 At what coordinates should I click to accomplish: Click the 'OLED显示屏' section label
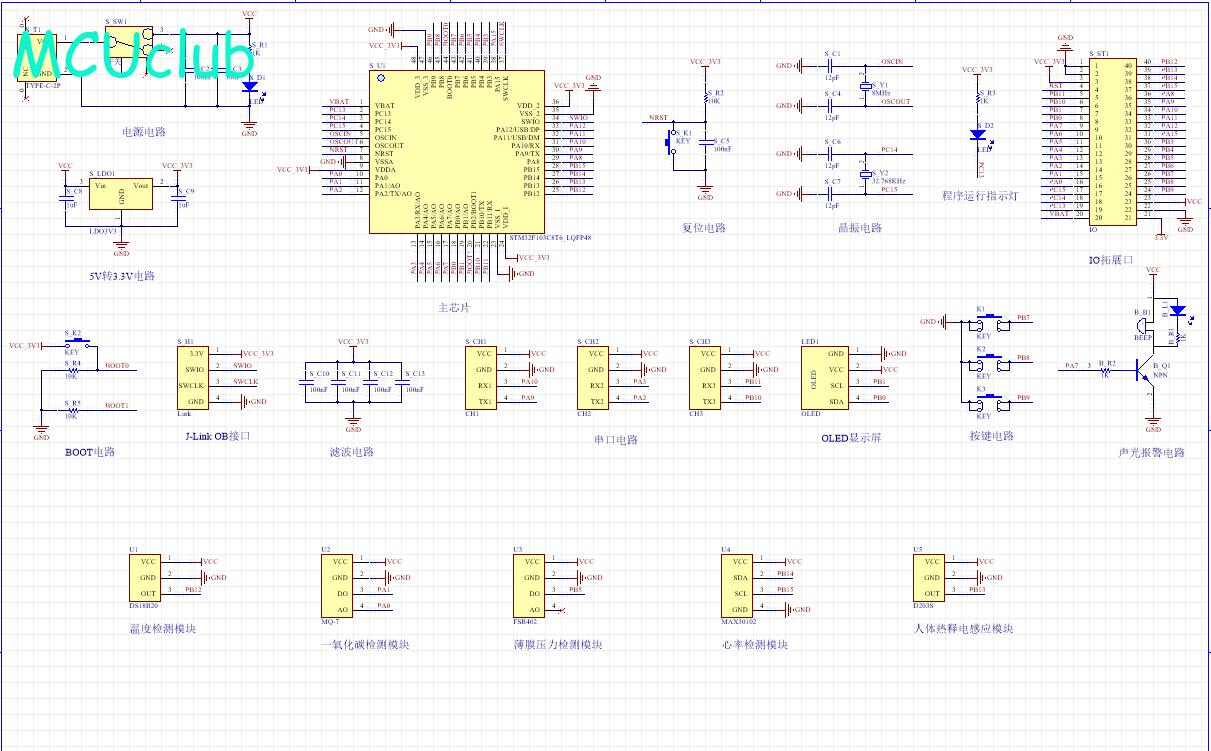point(853,438)
